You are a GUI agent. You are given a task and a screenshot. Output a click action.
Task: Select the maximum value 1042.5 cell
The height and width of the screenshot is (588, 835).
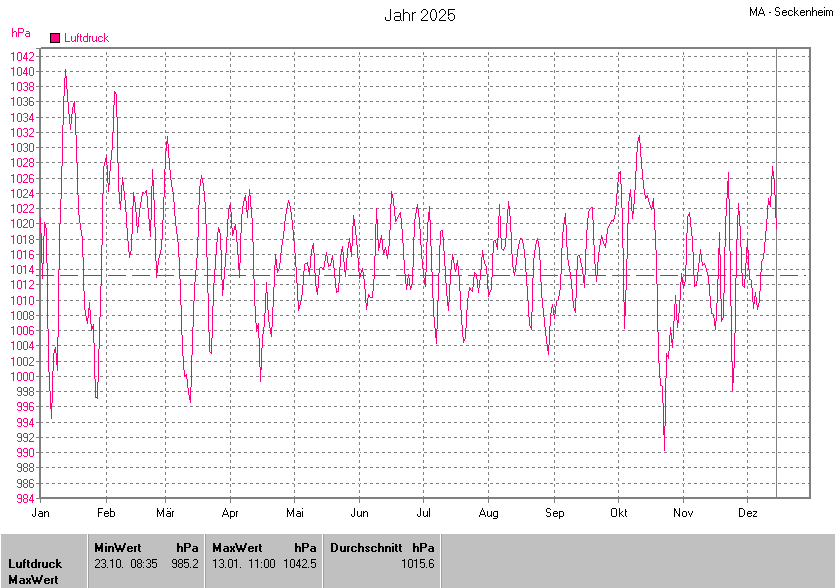tap(300, 564)
